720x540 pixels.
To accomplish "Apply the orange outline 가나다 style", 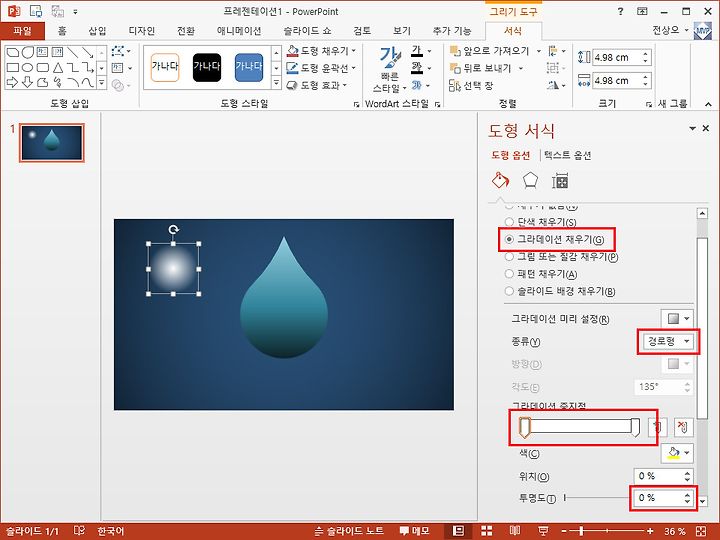I will [x=165, y=67].
